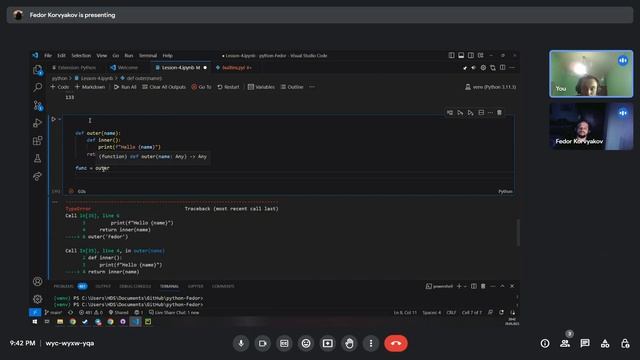Select your own video tile labeled You
The height and width of the screenshot is (360, 640).
coord(591,74)
